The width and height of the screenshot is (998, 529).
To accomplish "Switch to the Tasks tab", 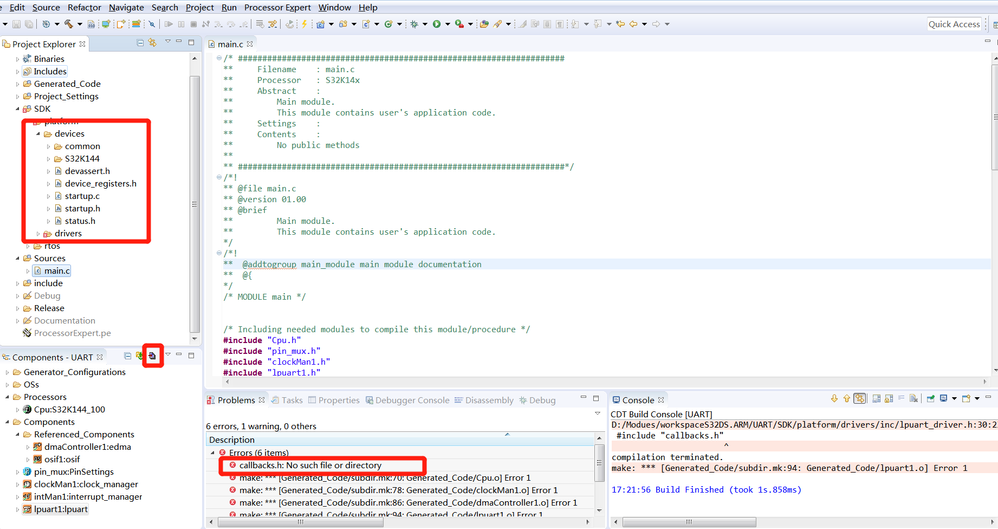I will pyautogui.click(x=287, y=400).
